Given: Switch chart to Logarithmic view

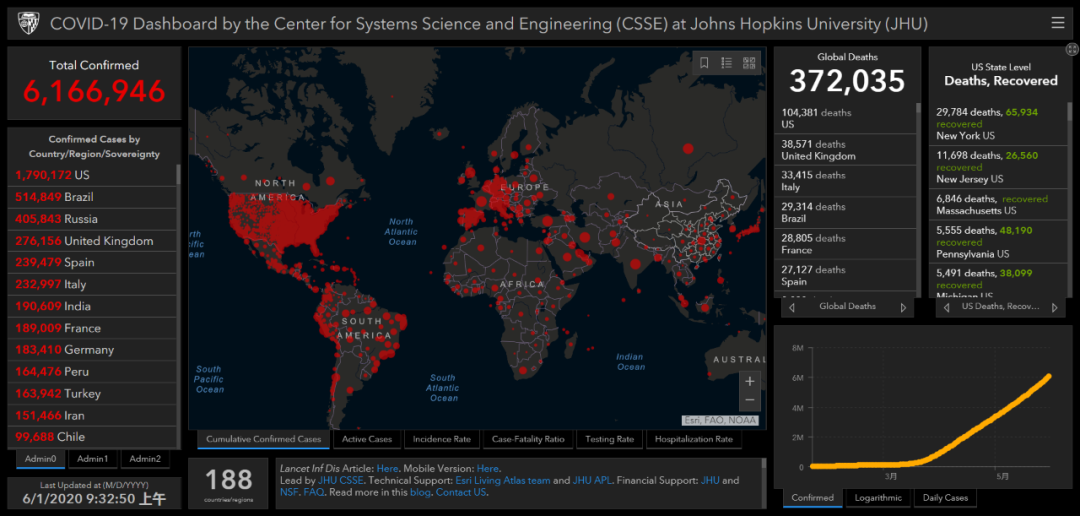Looking at the screenshot, I should click(x=878, y=498).
